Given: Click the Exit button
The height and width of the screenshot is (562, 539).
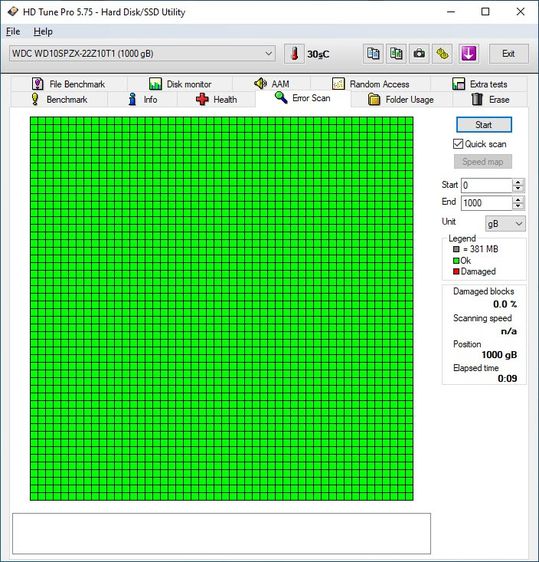Looking at the screenshot, I should (508, 54).
